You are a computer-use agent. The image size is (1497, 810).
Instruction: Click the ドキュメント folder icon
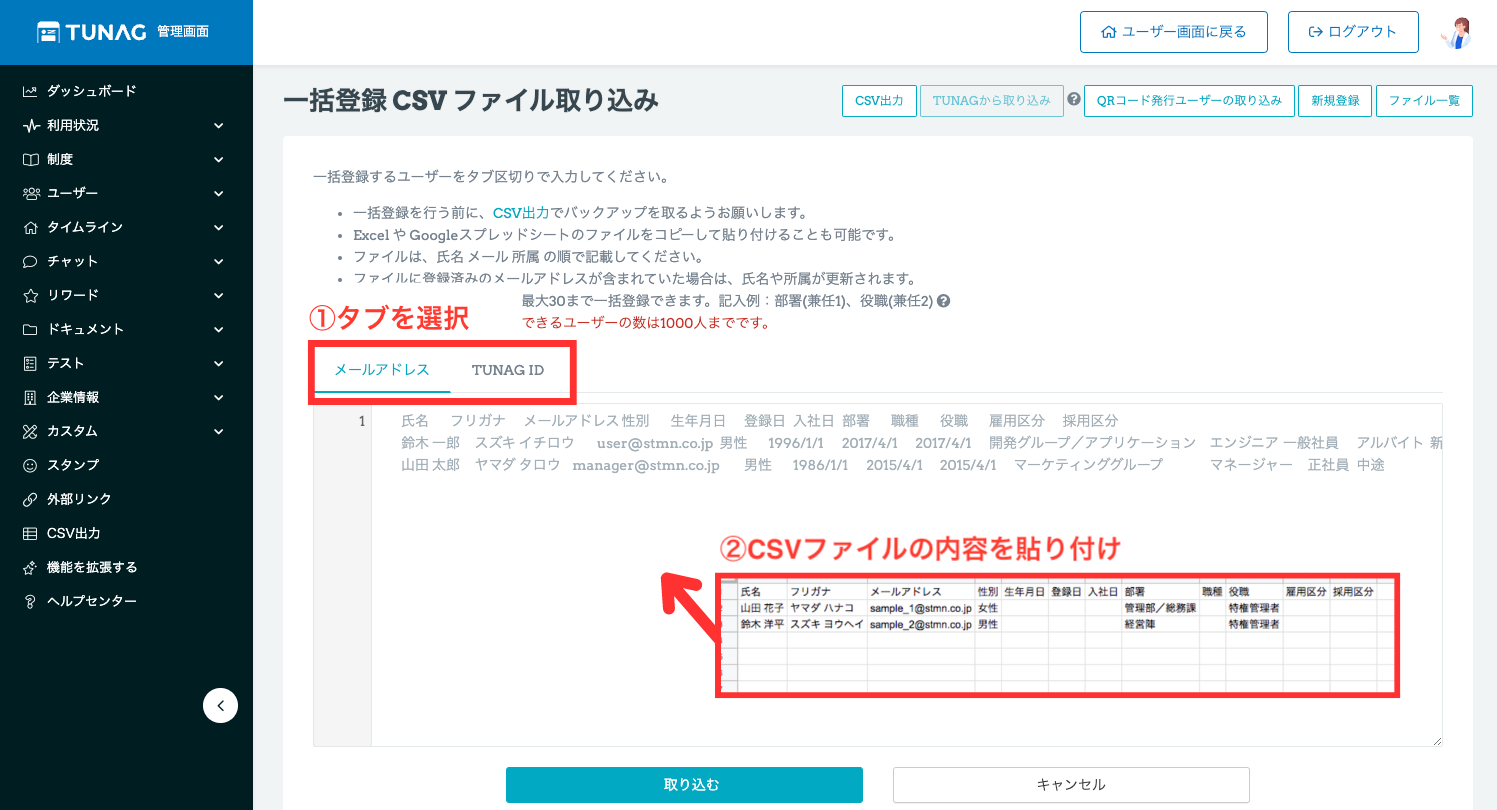(x=30, y=329)
